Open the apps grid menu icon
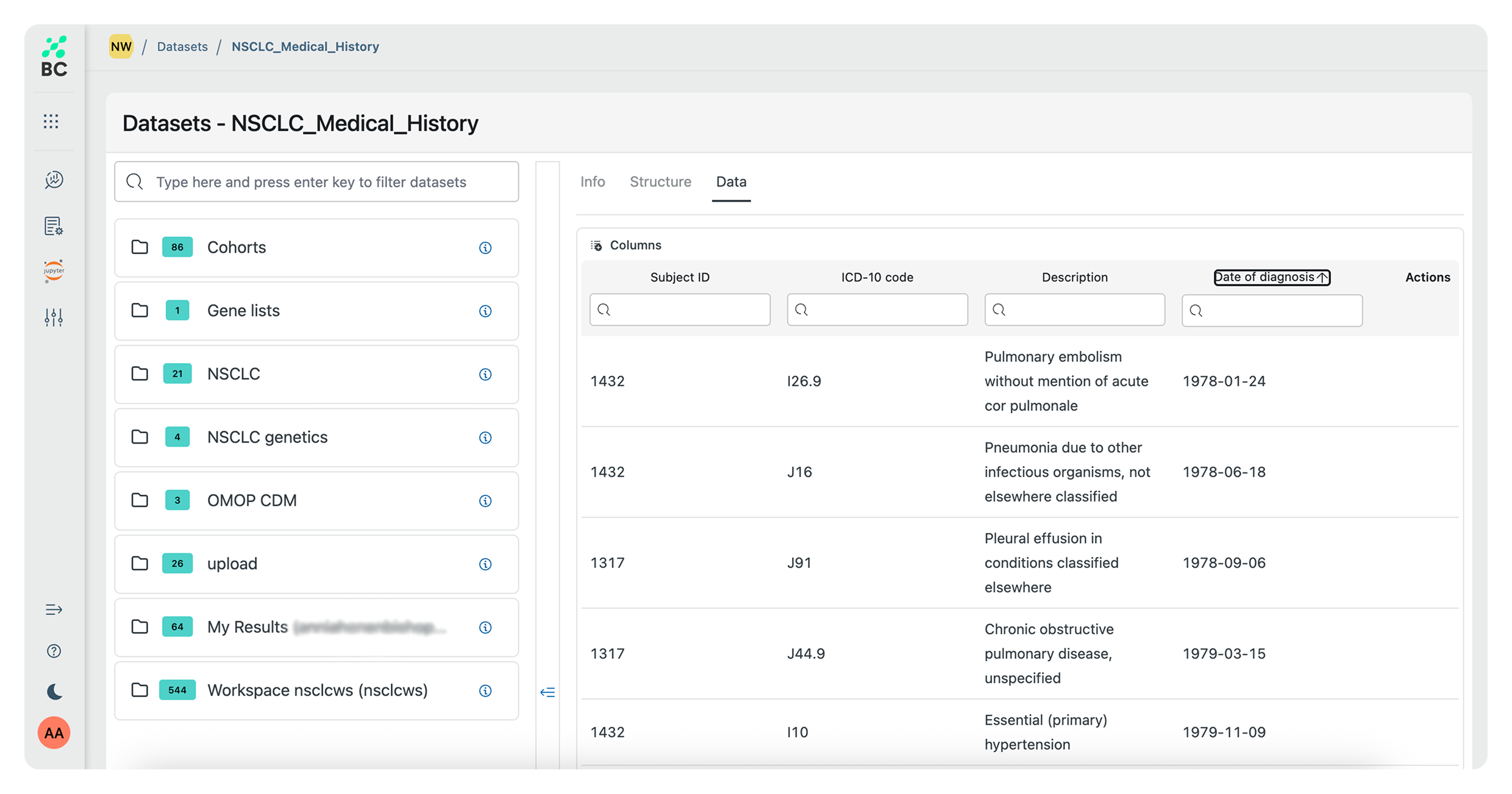 pyautogui.click(x=51, y=121)
